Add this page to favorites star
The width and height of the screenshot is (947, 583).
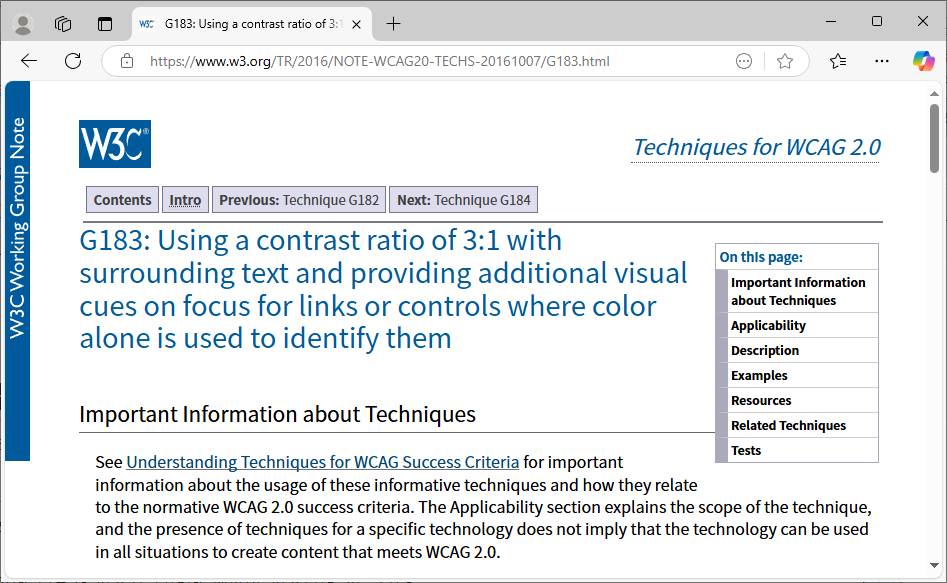[x=785, y=61]
